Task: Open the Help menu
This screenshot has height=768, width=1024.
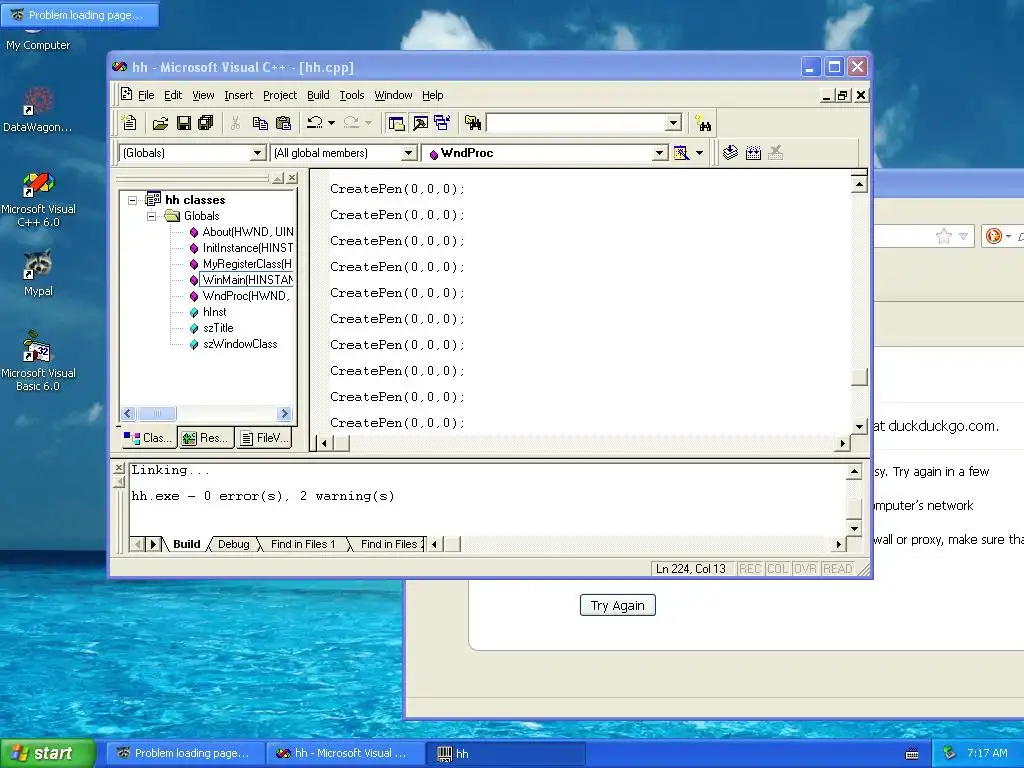Action: [x=432, y=95]
